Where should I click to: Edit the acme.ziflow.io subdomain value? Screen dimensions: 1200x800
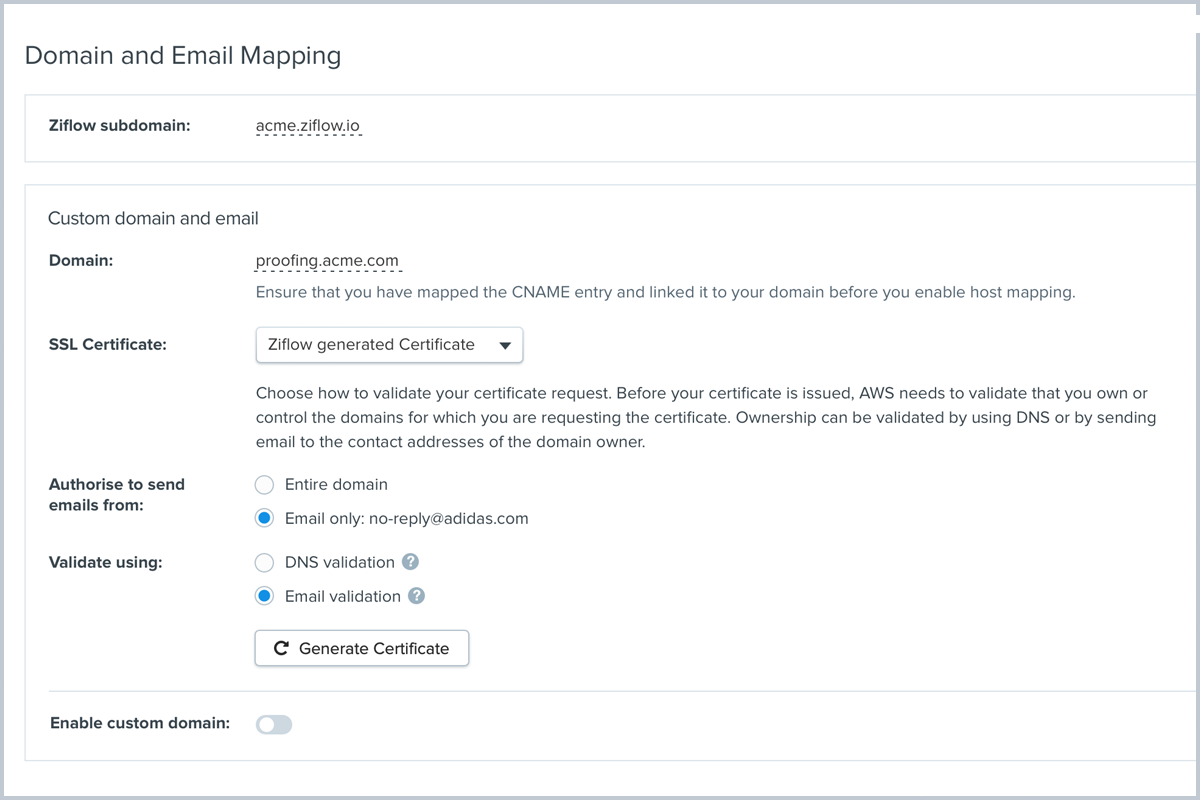[x=308, y=126]
